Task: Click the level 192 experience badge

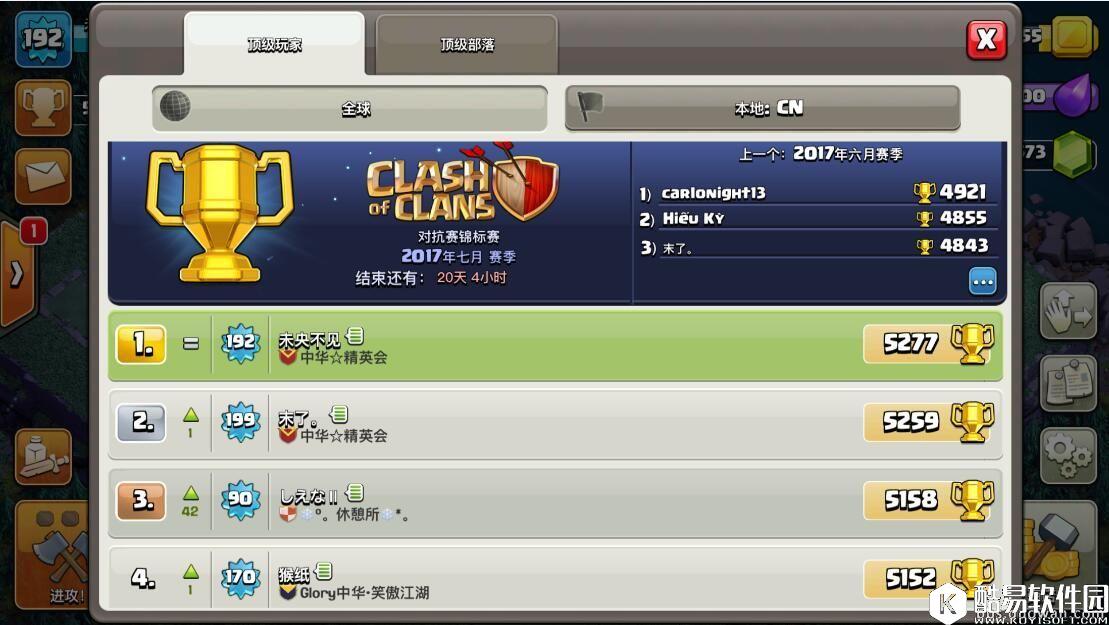Action: tap(43, 39)
